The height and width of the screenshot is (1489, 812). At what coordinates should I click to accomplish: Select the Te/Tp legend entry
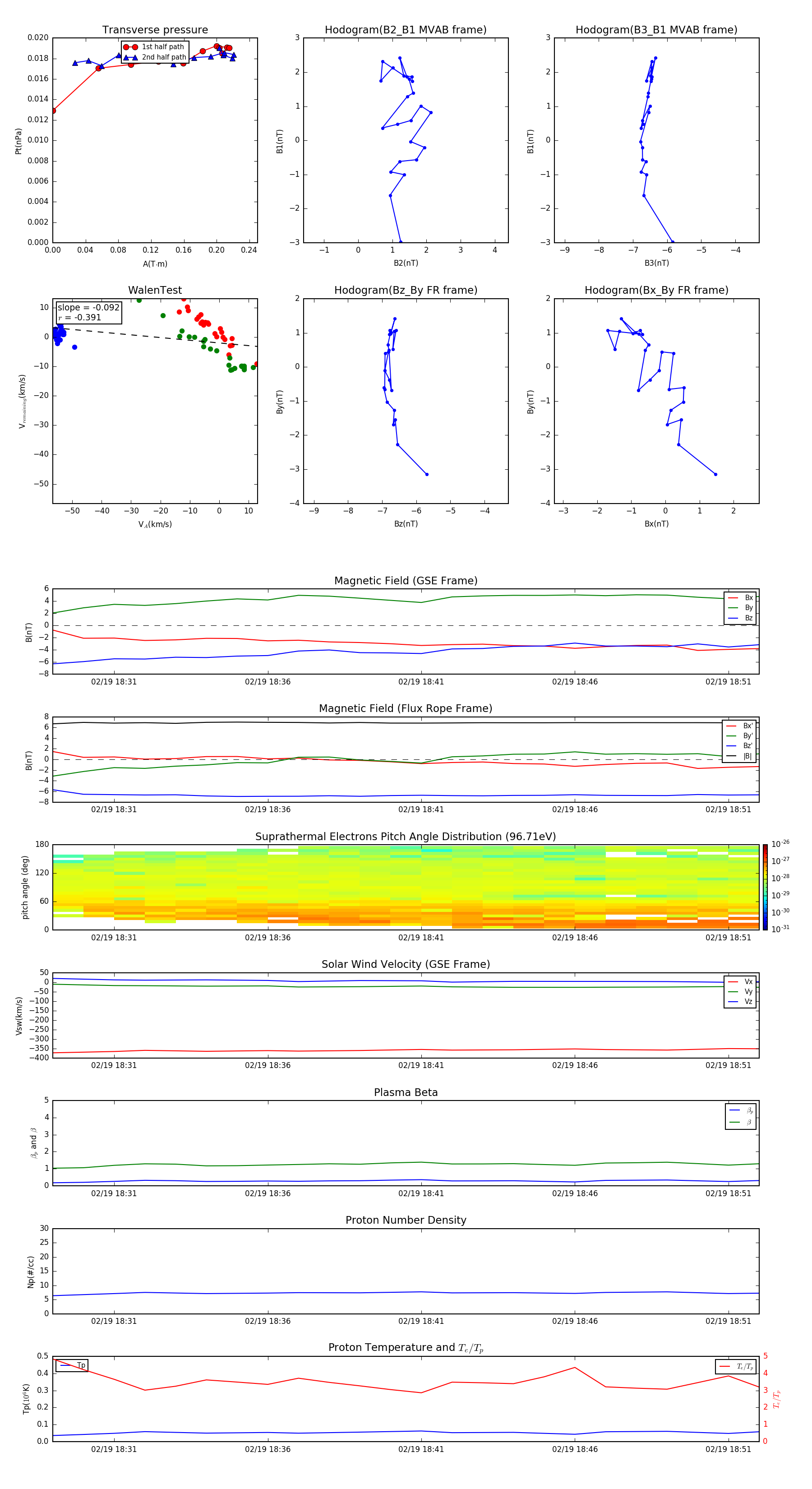pyautogui.click(x=736, y=1366)
